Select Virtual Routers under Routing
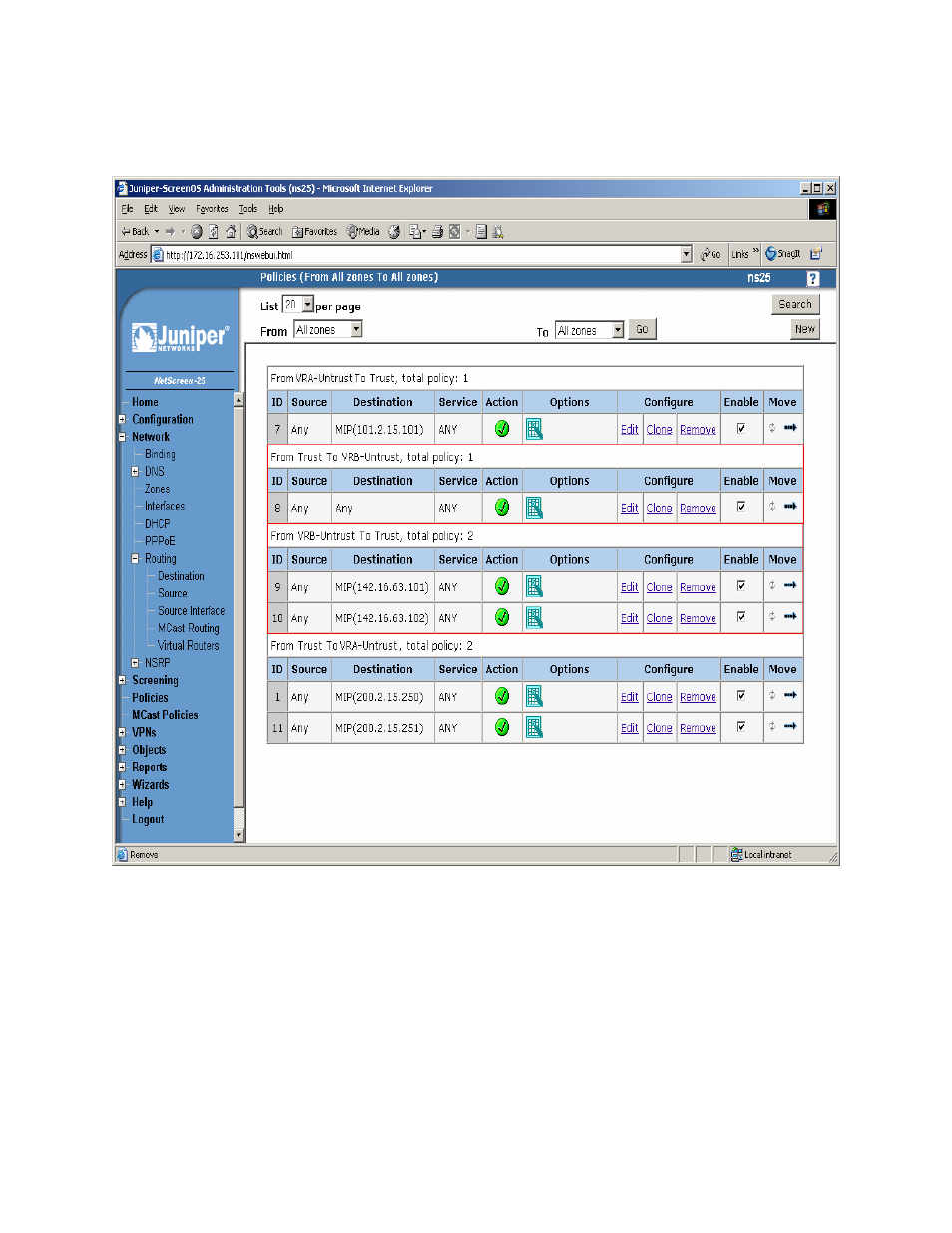The height and width of the screenshot is (1233, 952). pyautogui.click(x=189, y=646)
